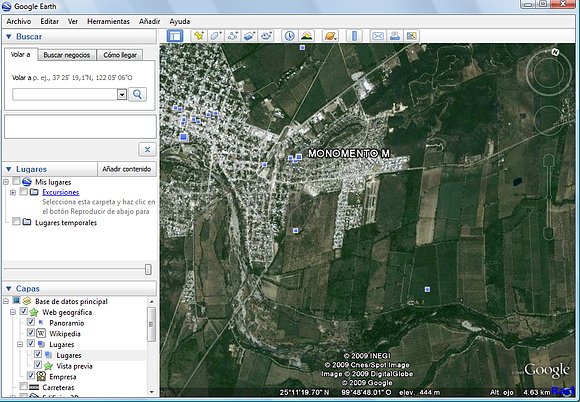Screen dimensions: 580x402
Task: Click the Volar a search input field
Action: 65,95
